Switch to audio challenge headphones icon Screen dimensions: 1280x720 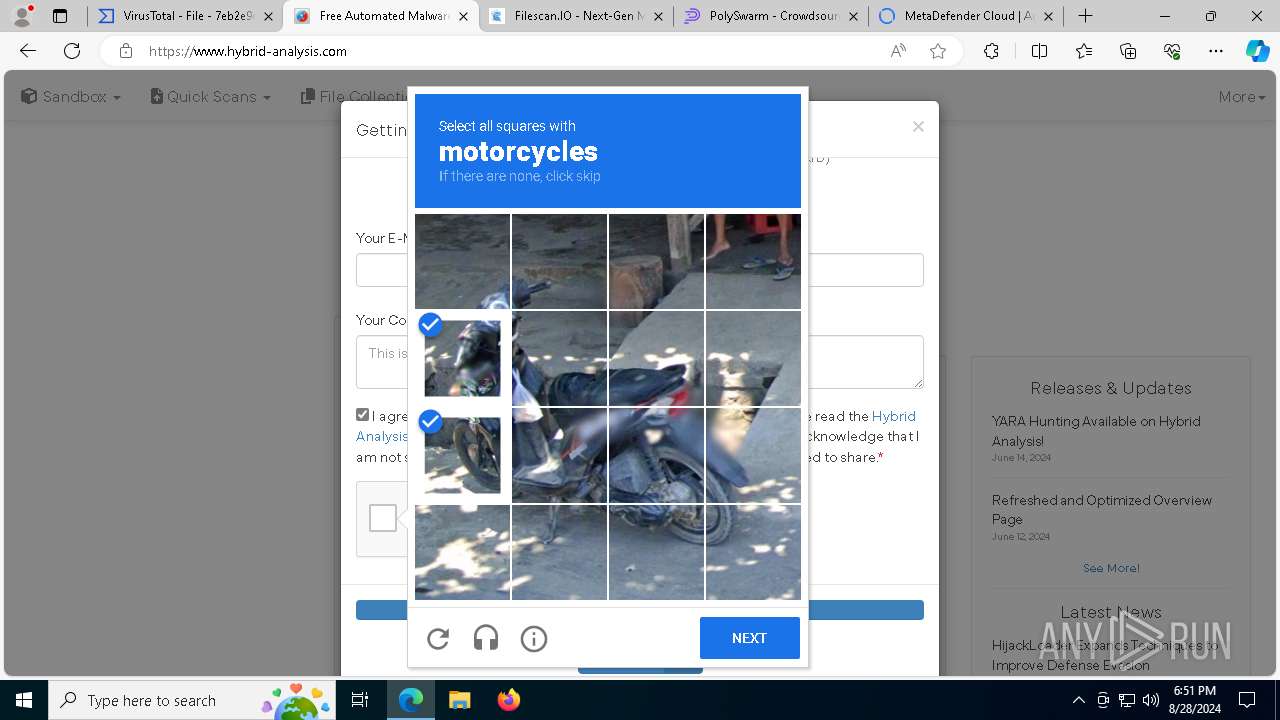[x=486, y=638]
